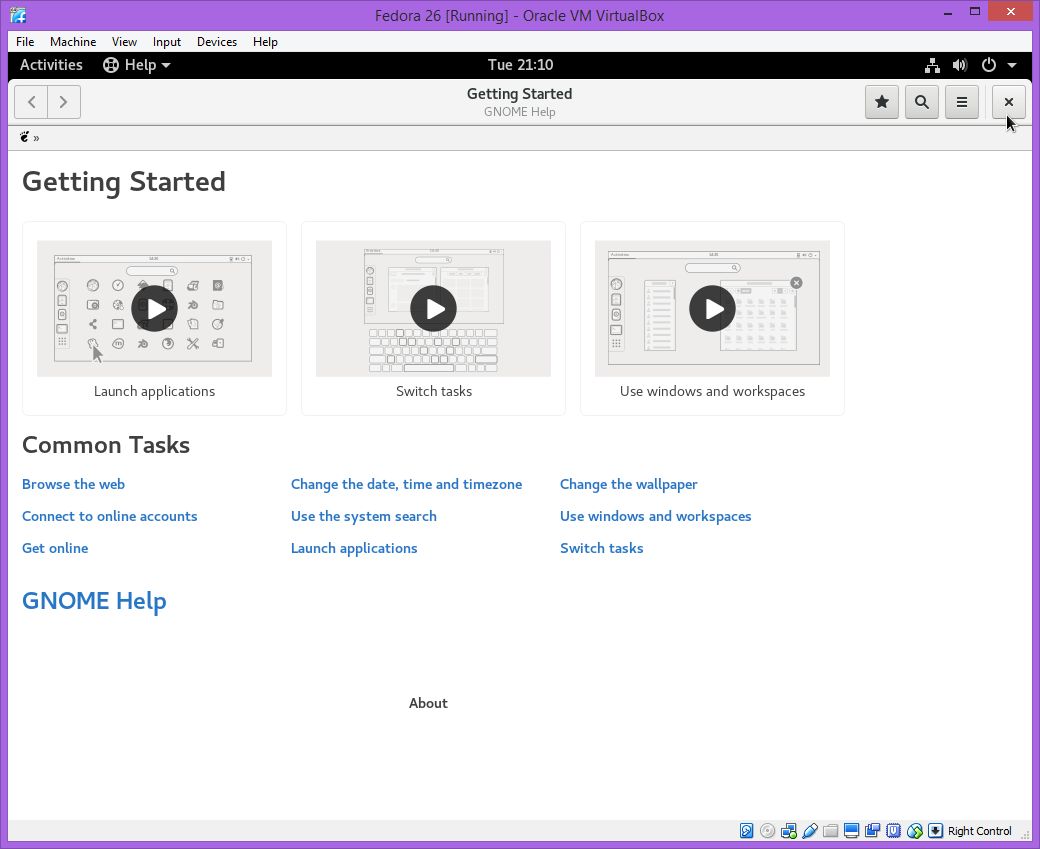The image size is (1040, 849).
Task: Play the Launch applications video
Action: click(x=154, y=308)
